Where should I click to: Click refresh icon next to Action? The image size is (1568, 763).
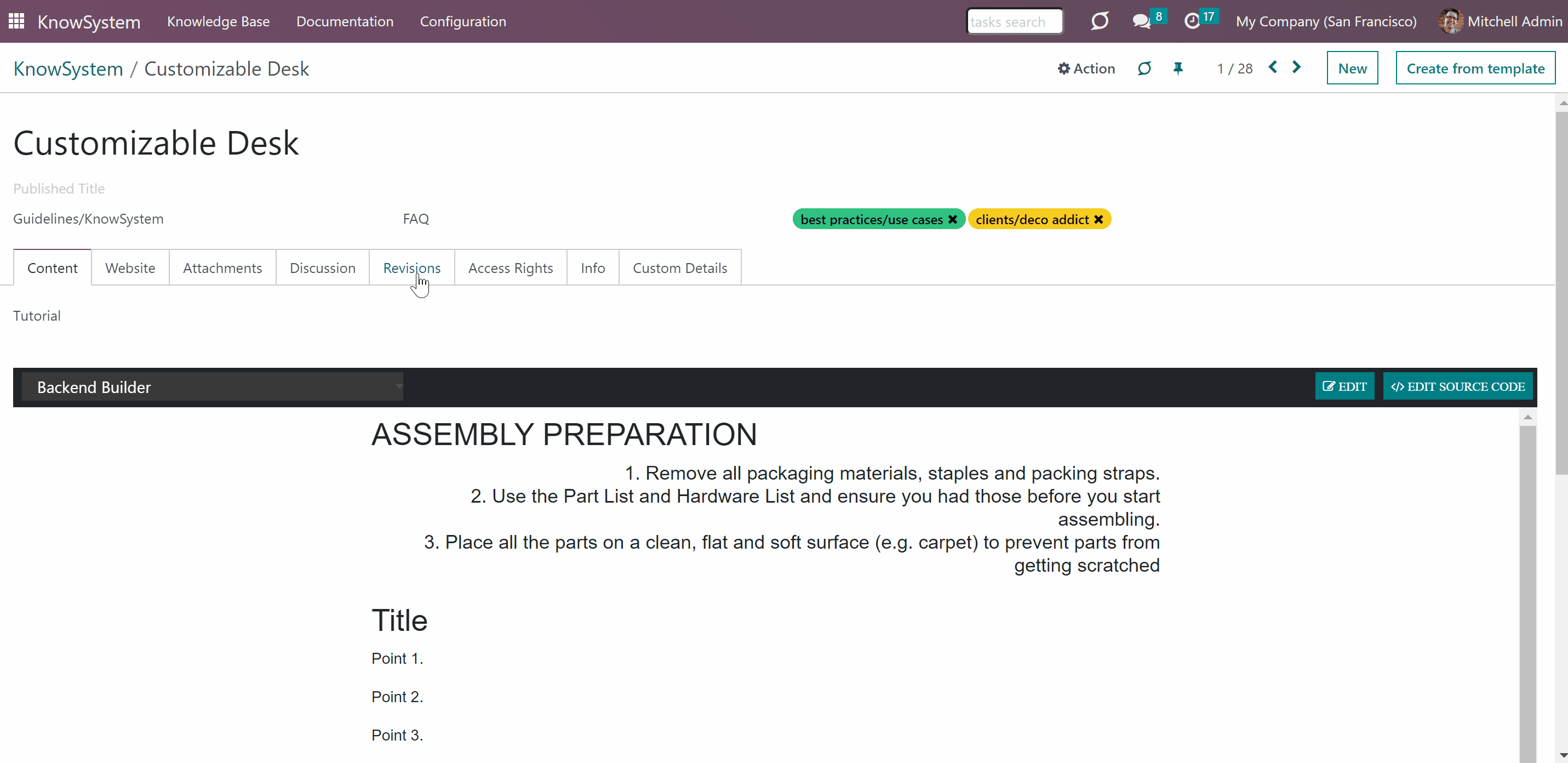[1144, 68]
